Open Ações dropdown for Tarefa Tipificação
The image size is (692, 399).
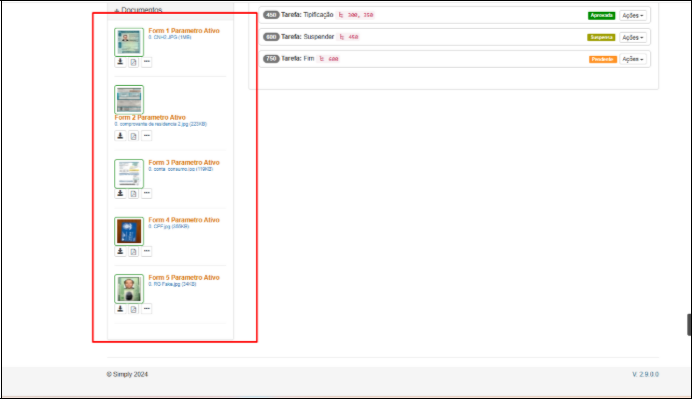coord(633,15)
